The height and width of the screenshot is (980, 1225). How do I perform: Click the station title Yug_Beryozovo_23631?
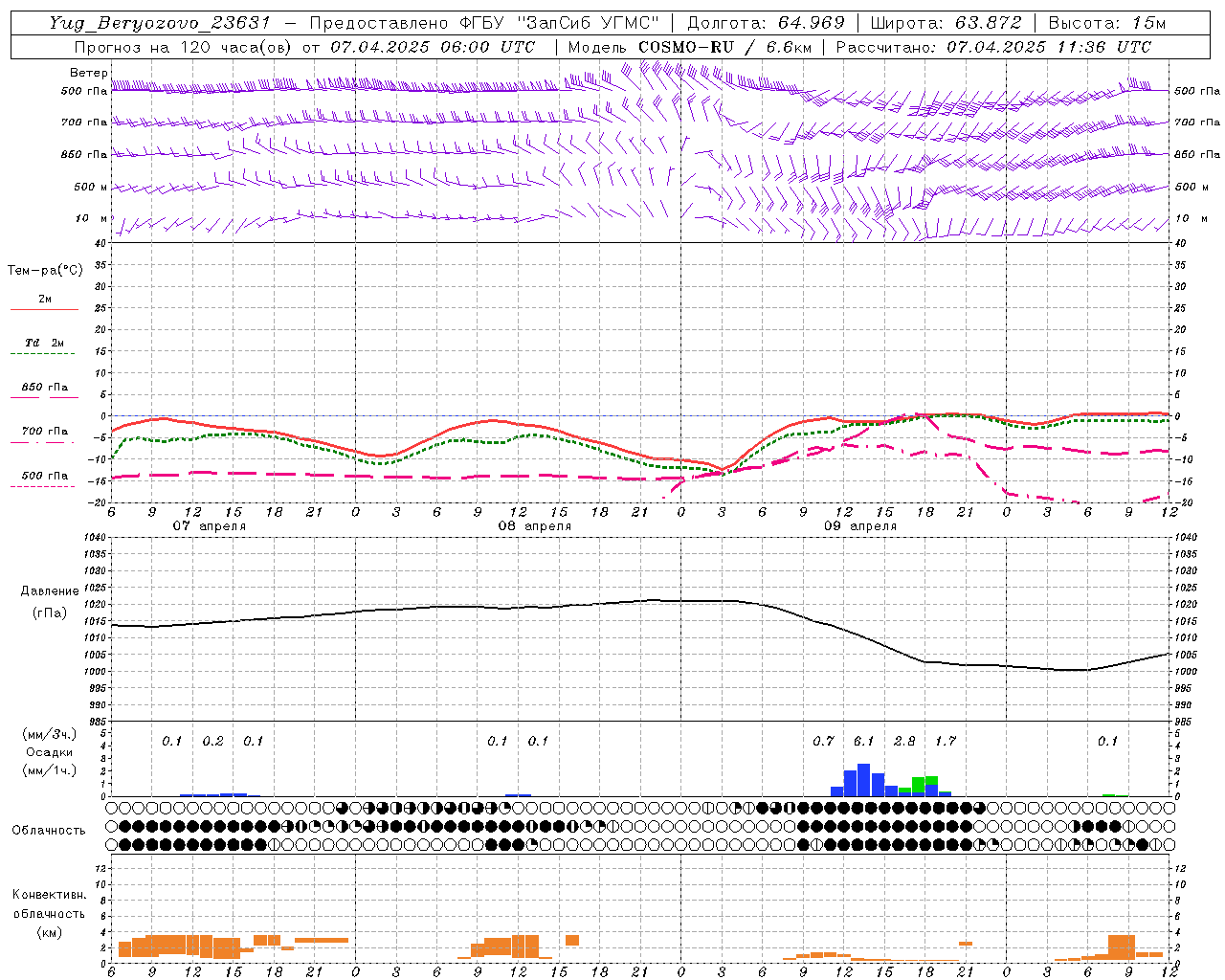(x=160, y=23)
